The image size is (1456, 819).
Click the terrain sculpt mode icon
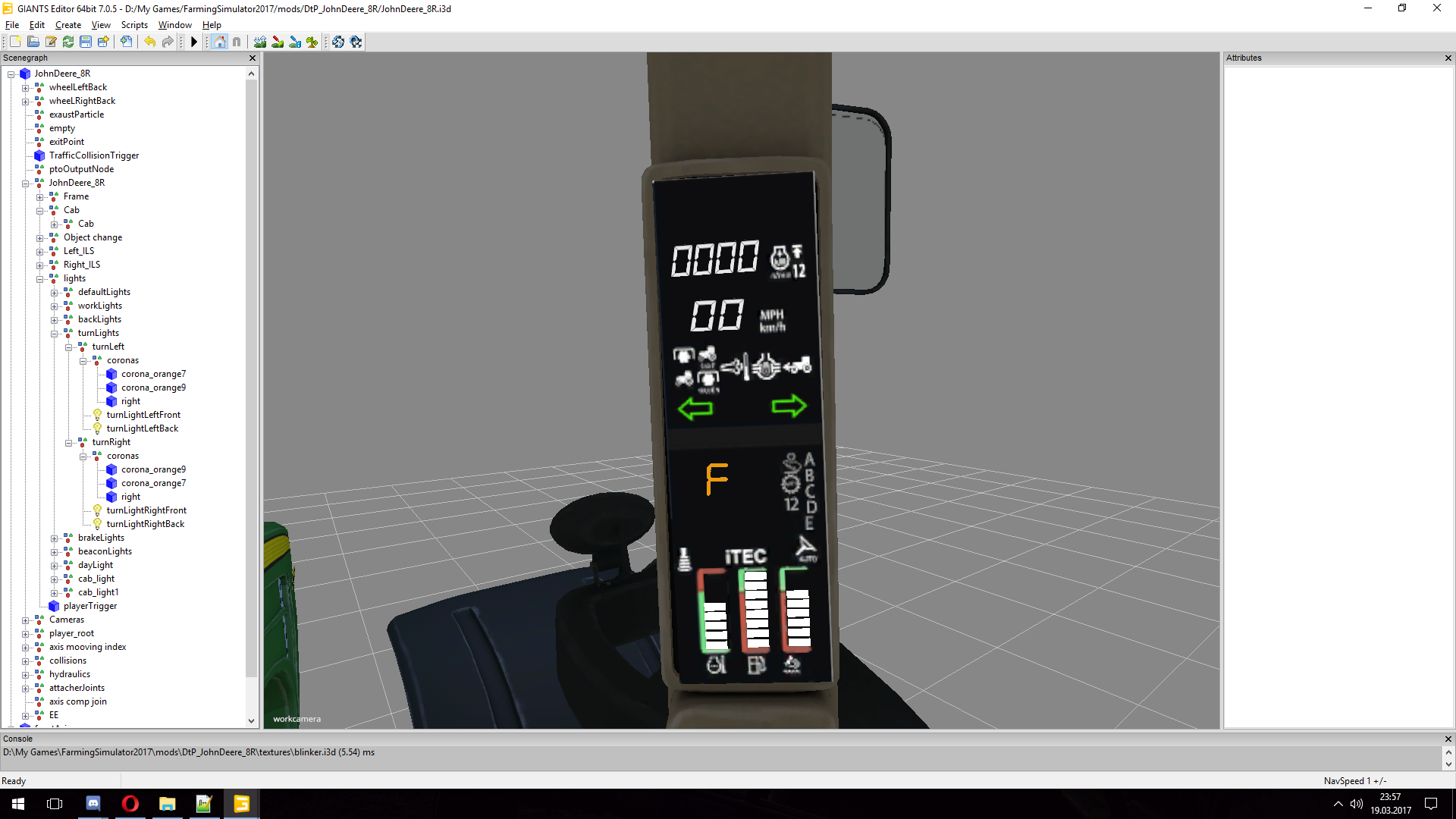[x=260, y=42]
